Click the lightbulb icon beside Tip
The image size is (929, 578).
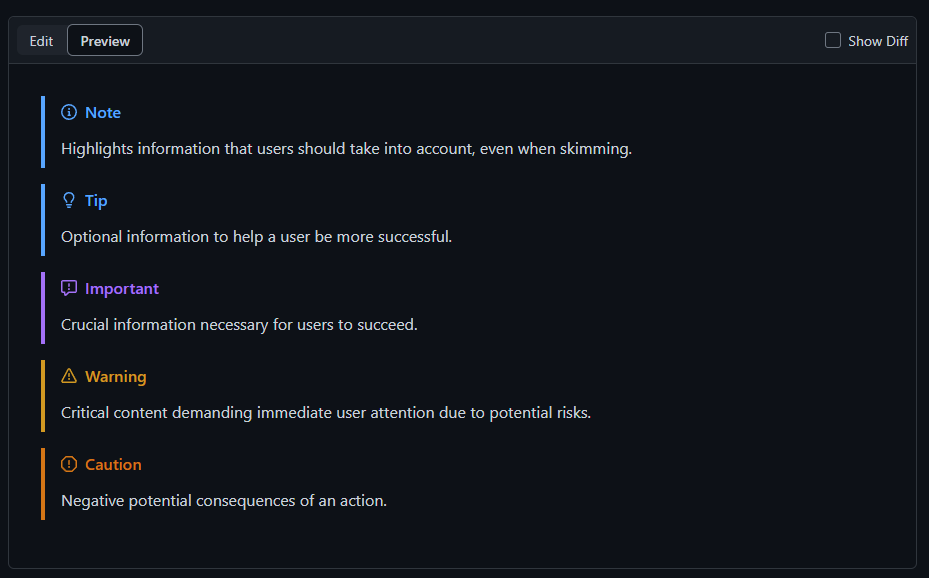click(x=69, y=201)
